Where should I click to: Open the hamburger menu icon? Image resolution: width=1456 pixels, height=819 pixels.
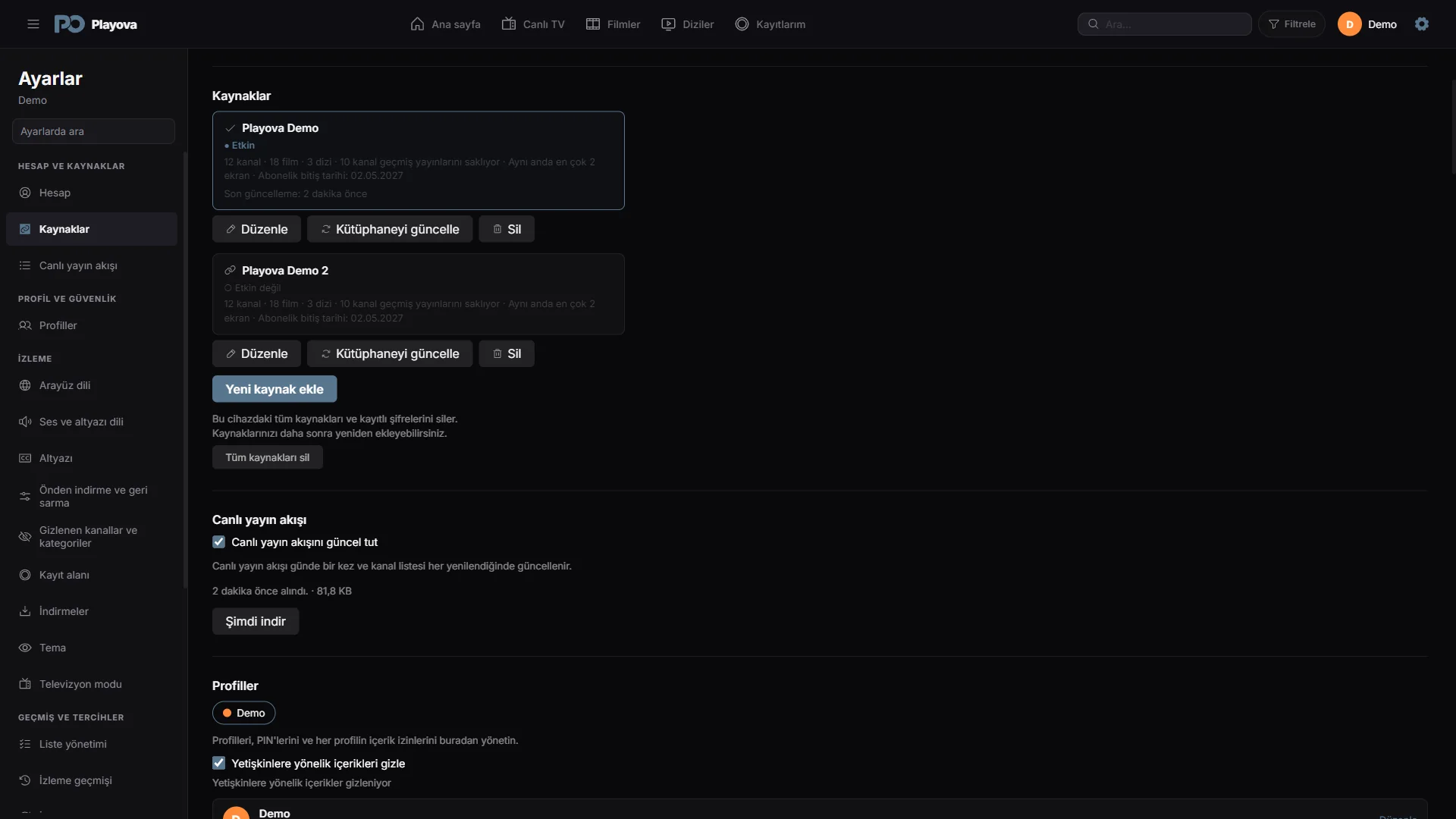pos(33,24)
